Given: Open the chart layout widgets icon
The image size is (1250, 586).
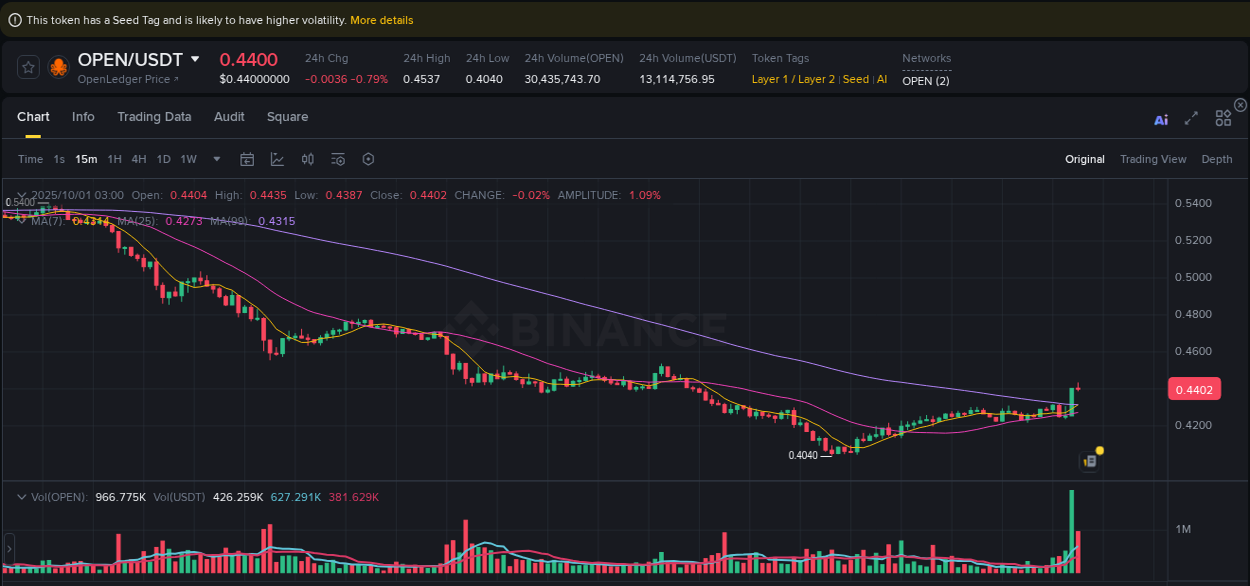Looking at the screenshot, I should pyautogui.click(x=1223, y=117).
